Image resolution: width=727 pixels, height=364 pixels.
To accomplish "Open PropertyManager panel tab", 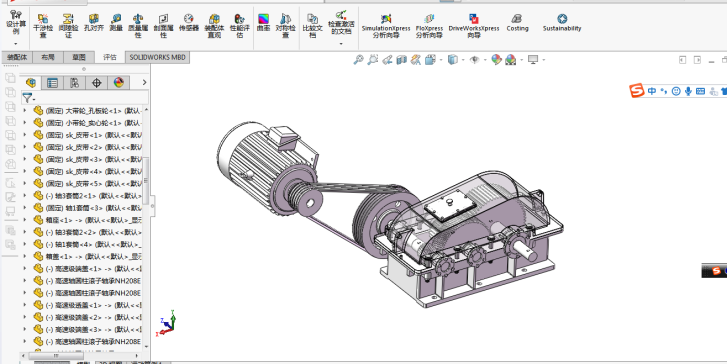I will [x=52, y=83].
